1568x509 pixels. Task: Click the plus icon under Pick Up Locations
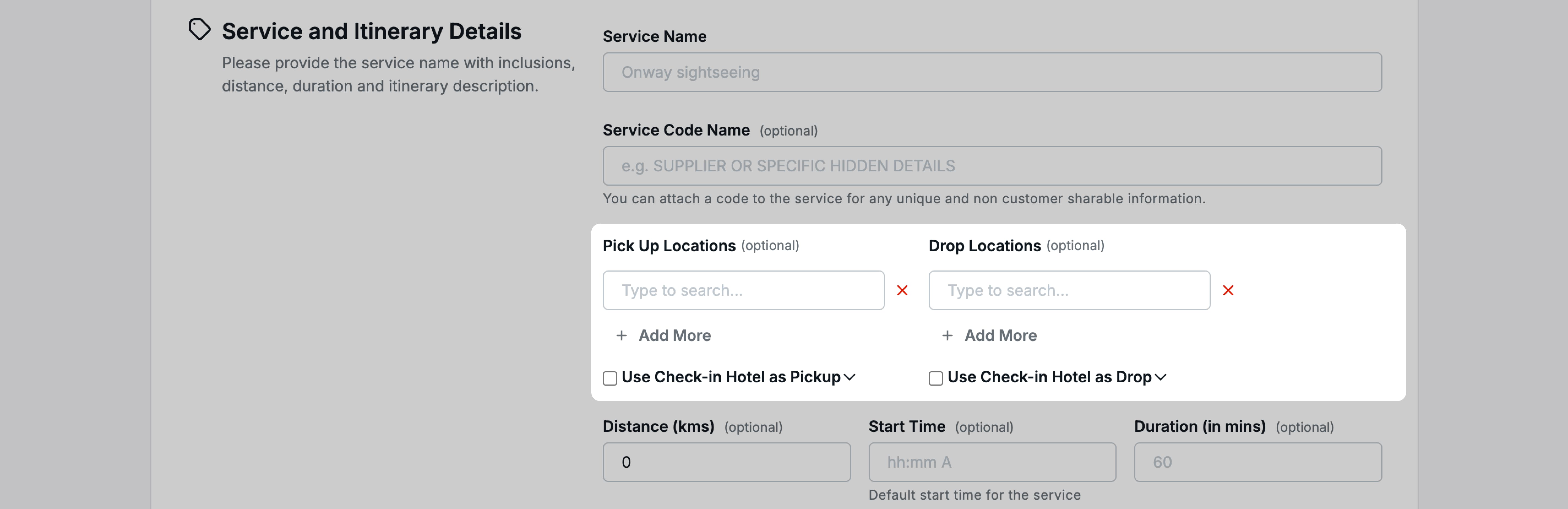tap(621, 335)
